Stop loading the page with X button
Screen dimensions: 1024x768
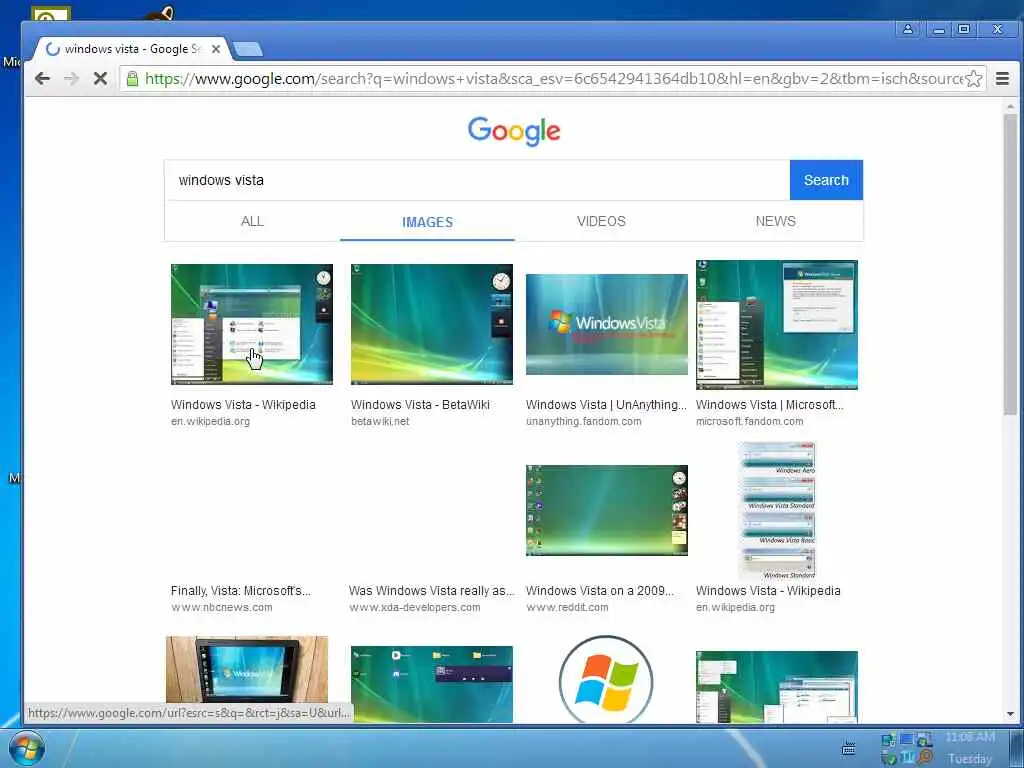point(100,79)
